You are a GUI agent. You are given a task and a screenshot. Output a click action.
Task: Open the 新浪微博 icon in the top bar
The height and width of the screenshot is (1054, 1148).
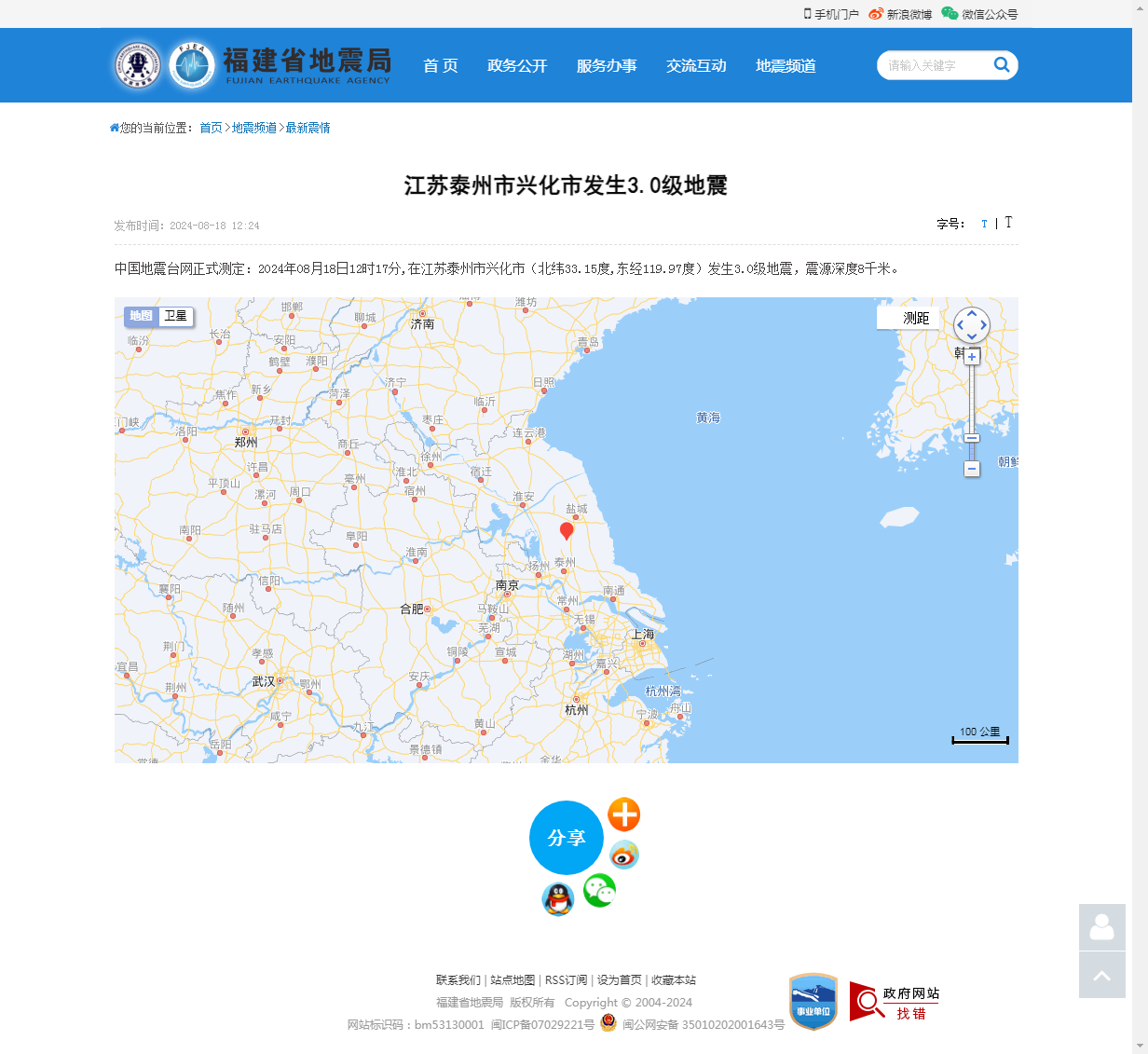point(874,14)
